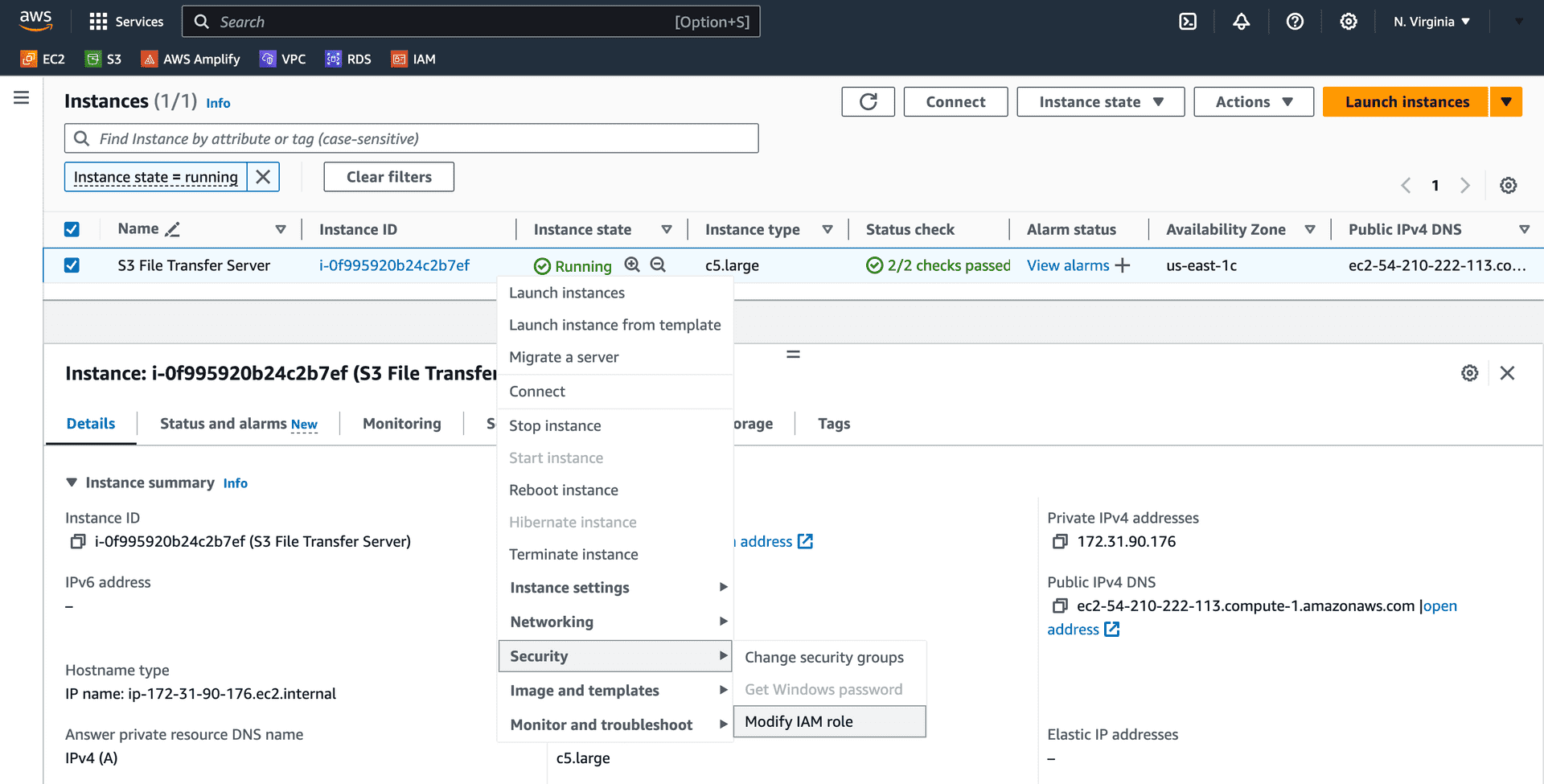Focus the top Search bar

(x=471, y=22)
